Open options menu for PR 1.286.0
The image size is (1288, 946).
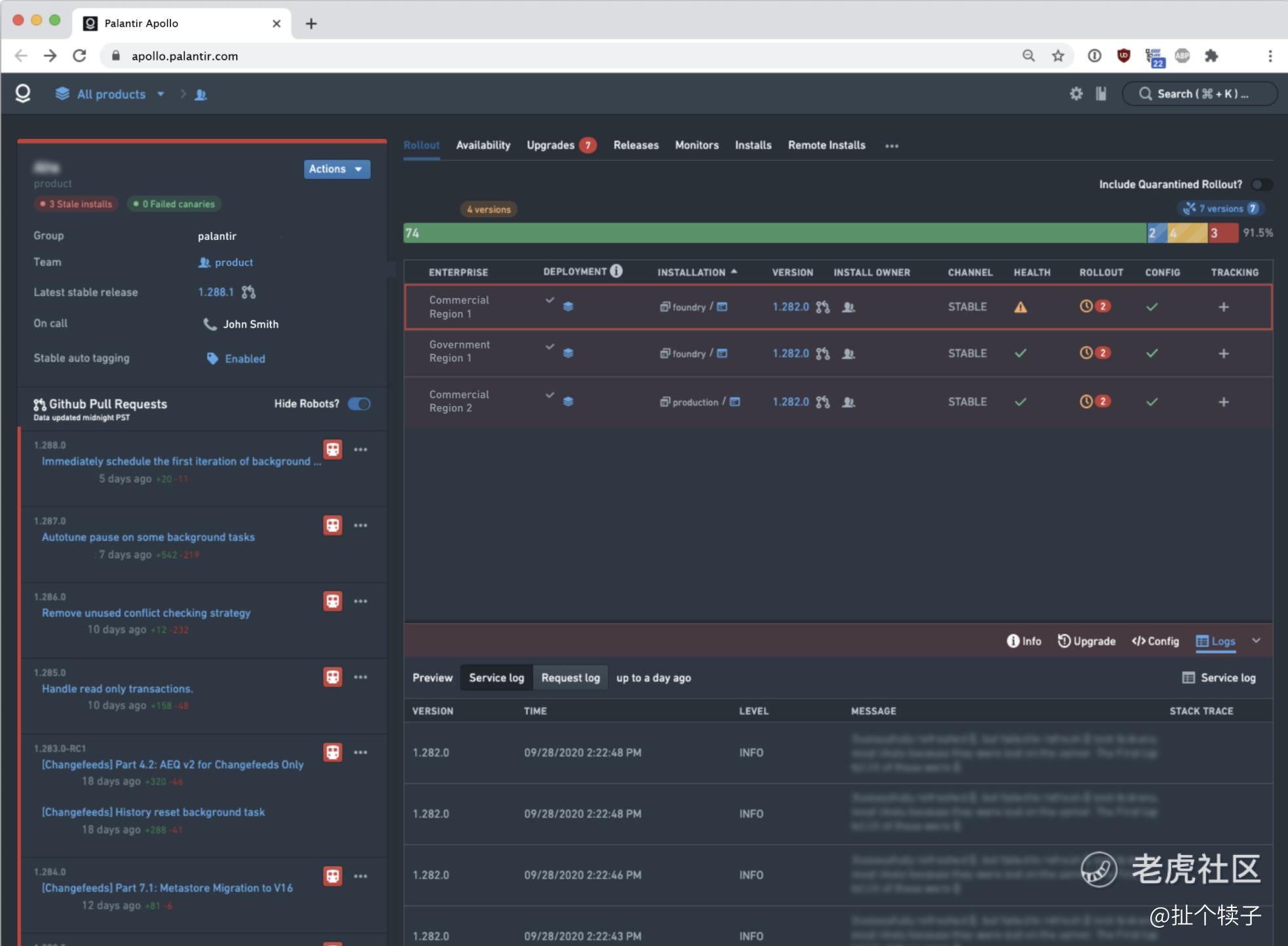point(360,601)
